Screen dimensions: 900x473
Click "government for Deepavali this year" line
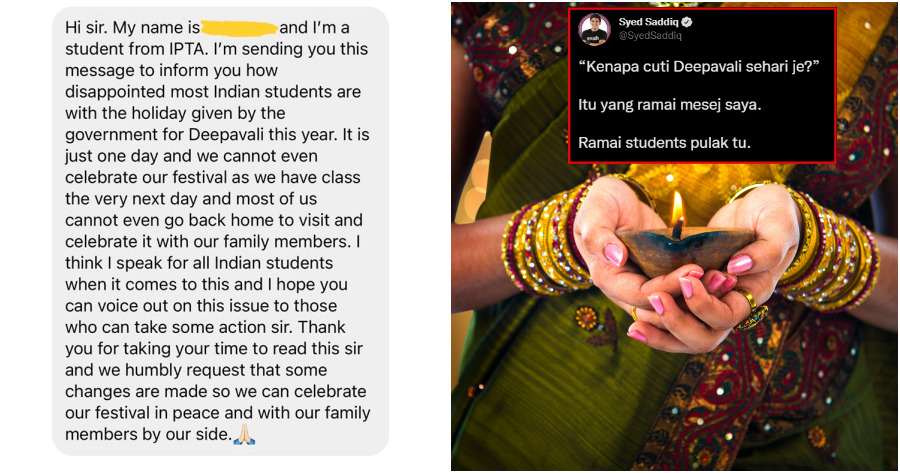pos(201,135)
